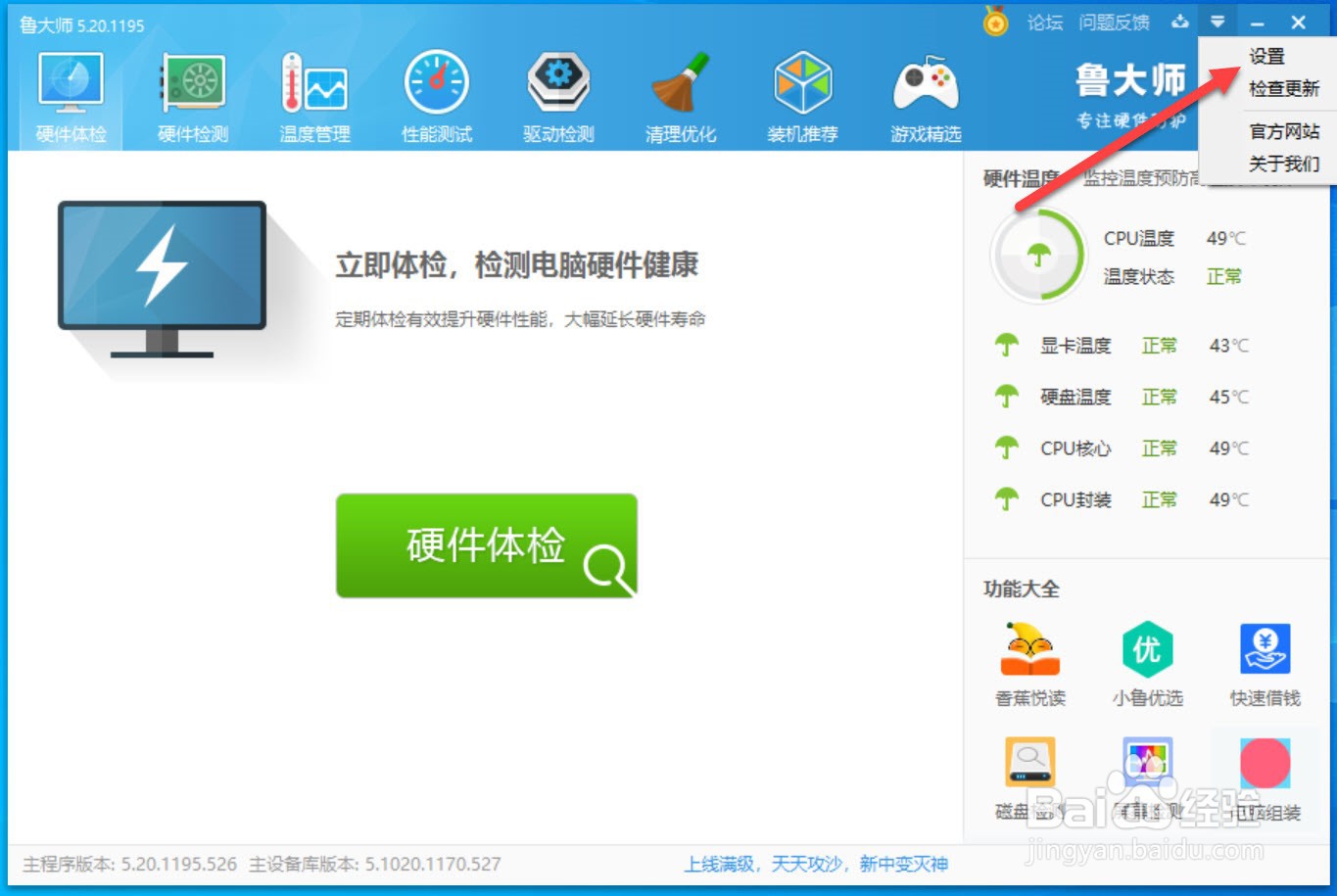Image resolution: width=1337 pixels, height=896 pixels.
Task: Open the 硬件检测 hardware detection icon
Action: [193, 82]
